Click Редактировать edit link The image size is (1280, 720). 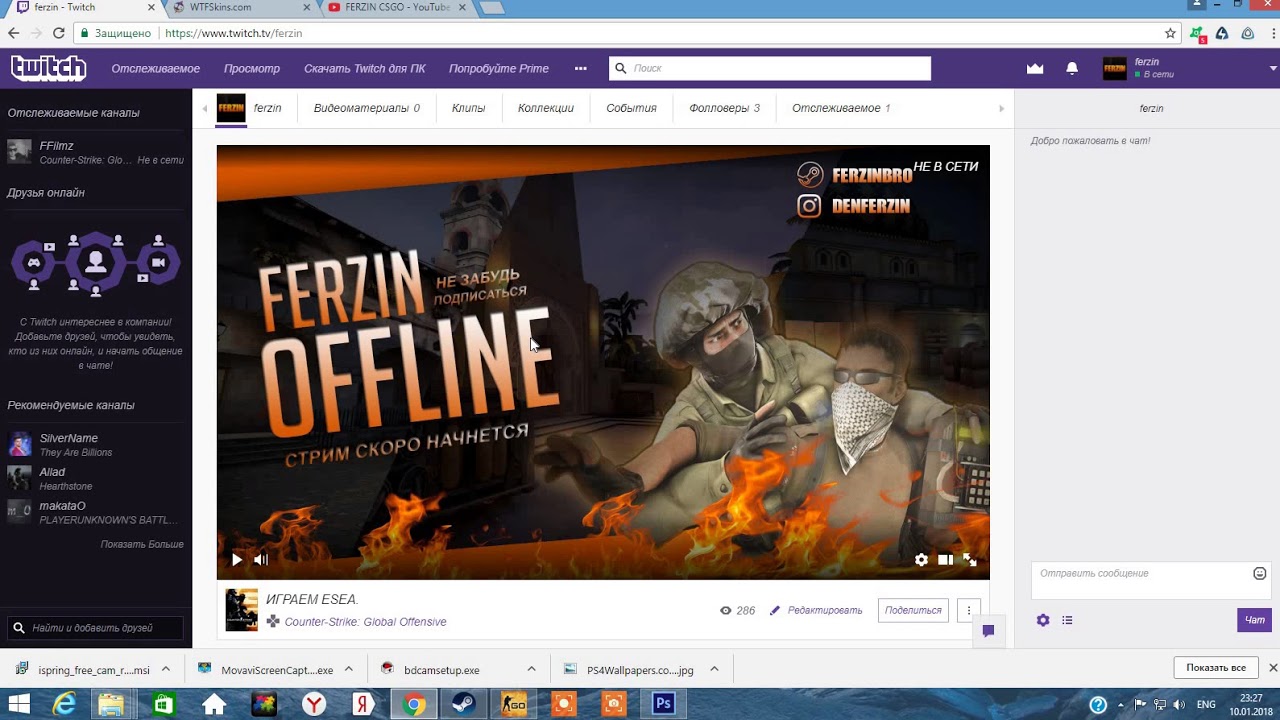[x=816, y=610]
